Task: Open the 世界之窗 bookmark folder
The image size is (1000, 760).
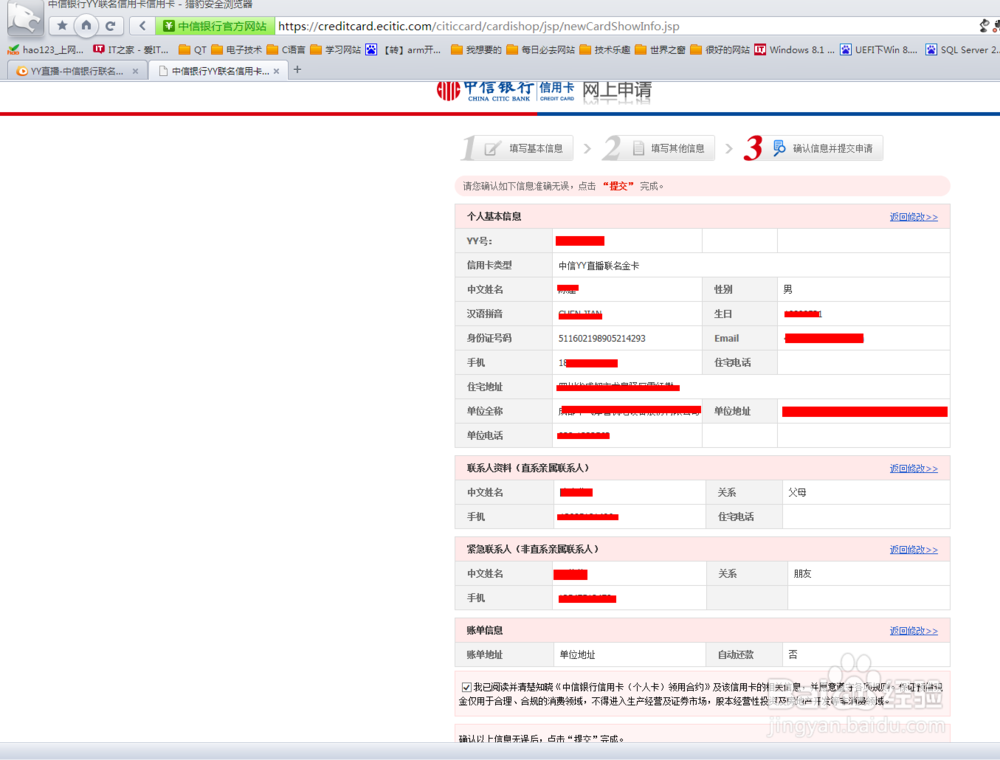Action: click(x=661, y=50)
